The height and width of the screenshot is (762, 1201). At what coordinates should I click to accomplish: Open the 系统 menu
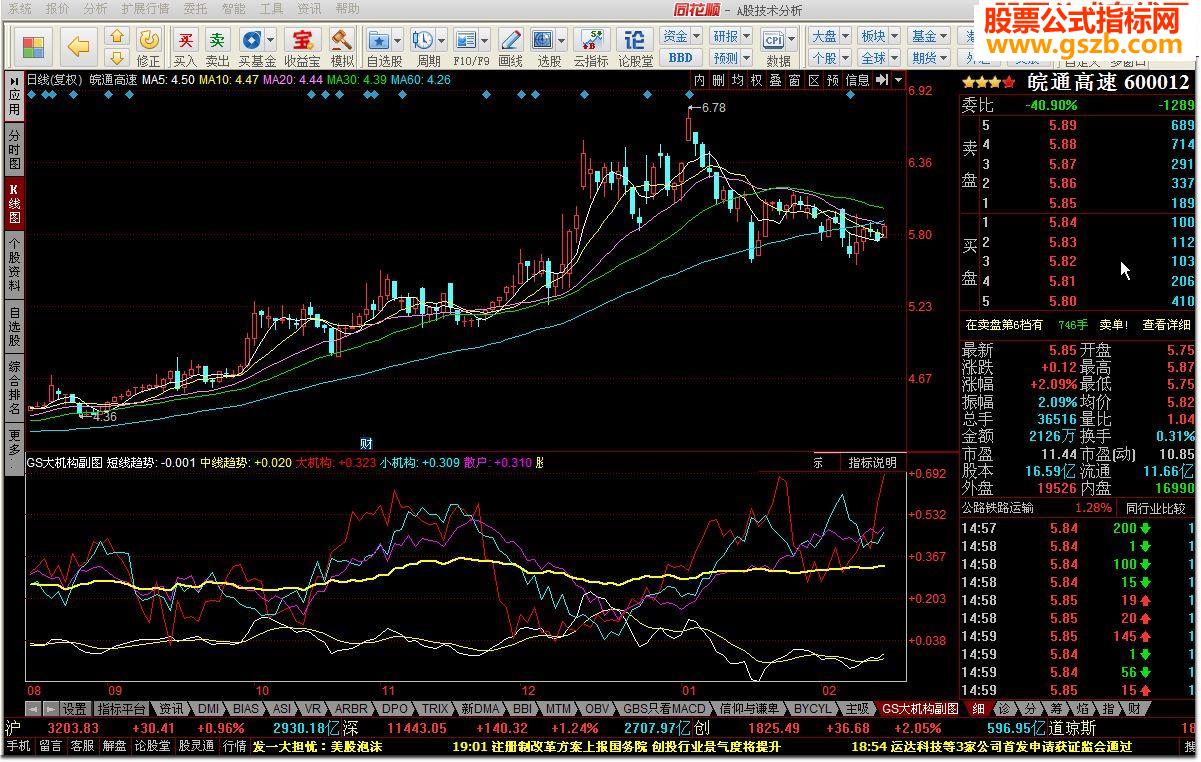pos(20,9)
